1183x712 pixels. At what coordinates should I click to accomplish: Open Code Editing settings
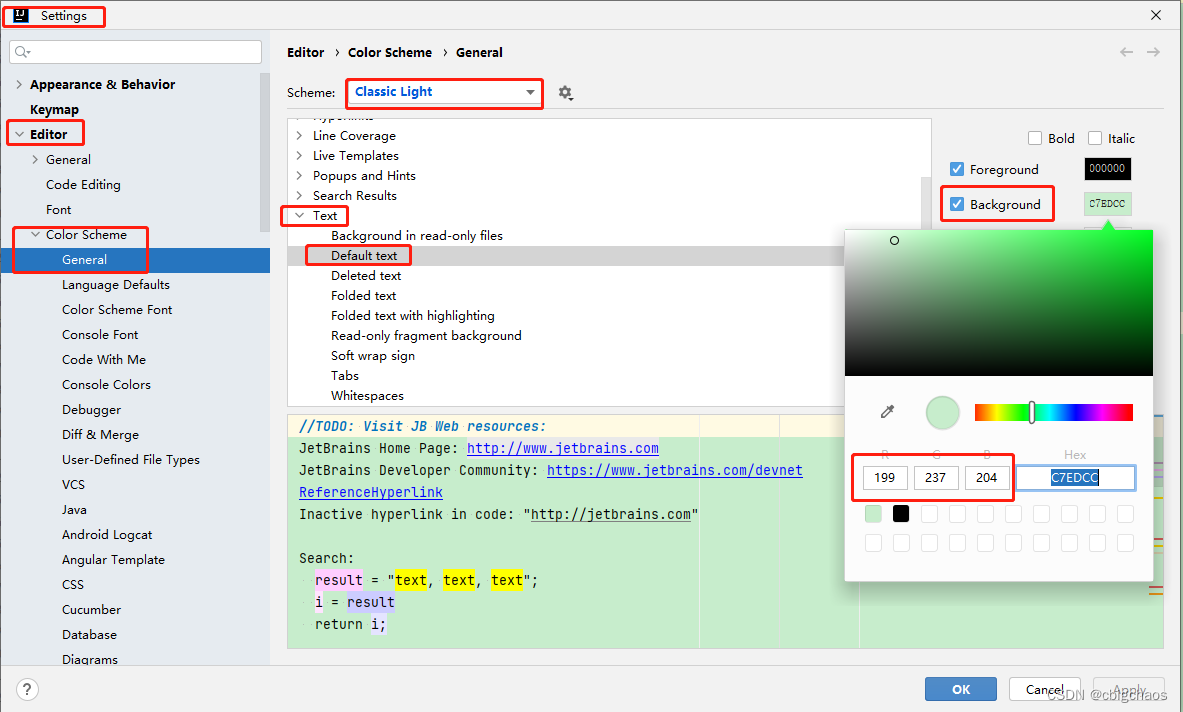tap(83, 185)
